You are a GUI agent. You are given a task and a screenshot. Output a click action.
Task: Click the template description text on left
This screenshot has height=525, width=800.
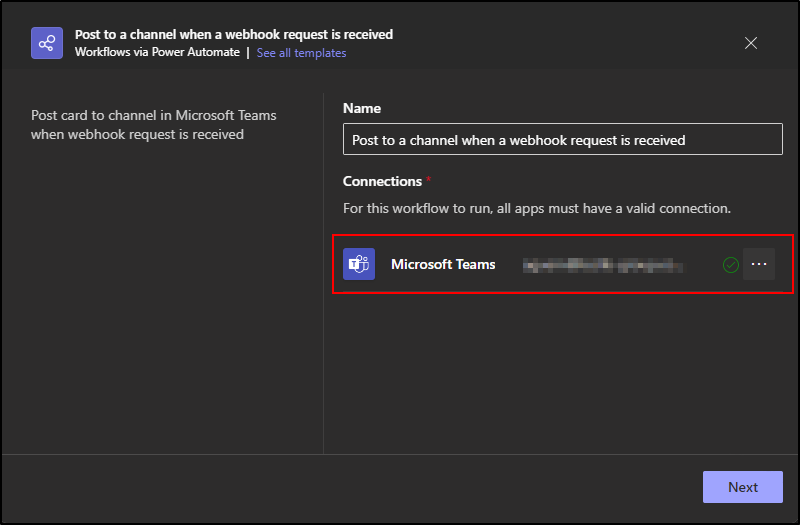tap(153, 124)
